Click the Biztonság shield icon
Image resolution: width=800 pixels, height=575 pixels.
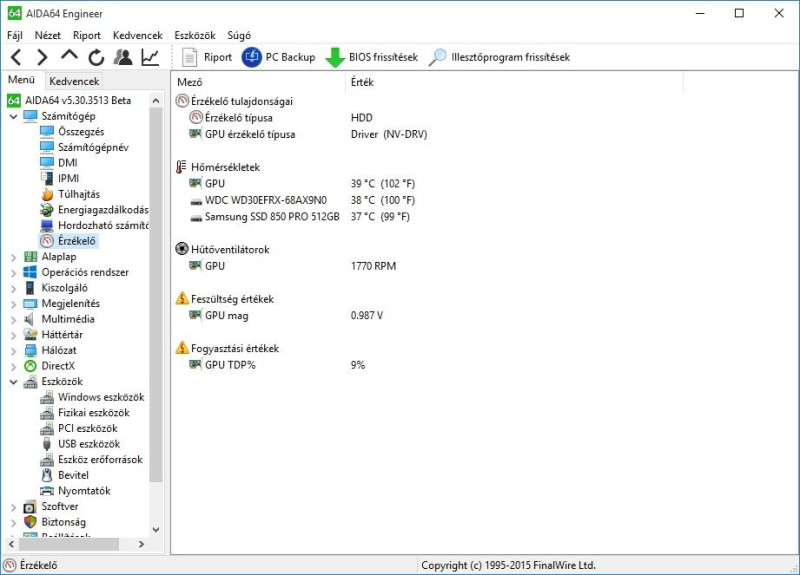click(30, 522)
